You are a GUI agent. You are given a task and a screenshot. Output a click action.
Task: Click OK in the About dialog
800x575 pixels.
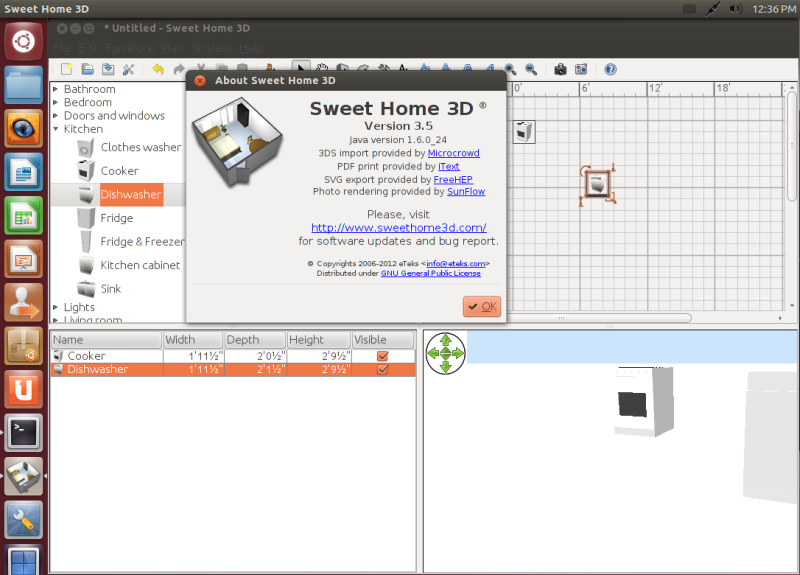482,307
